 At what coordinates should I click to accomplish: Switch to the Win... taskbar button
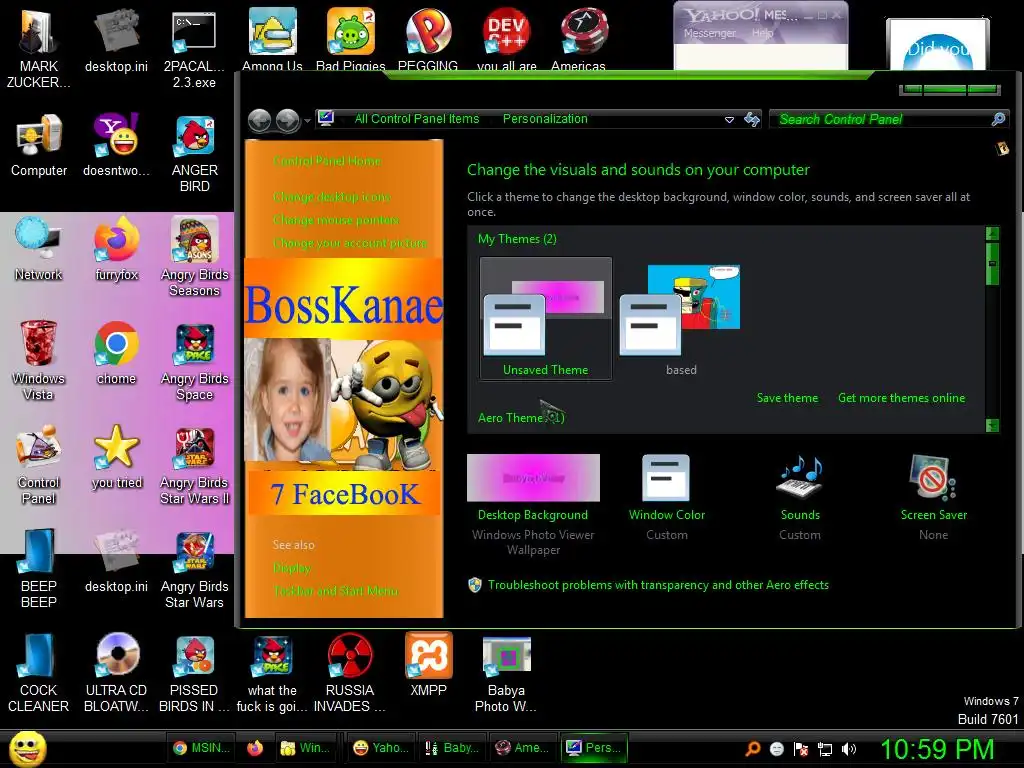[308, 748]
